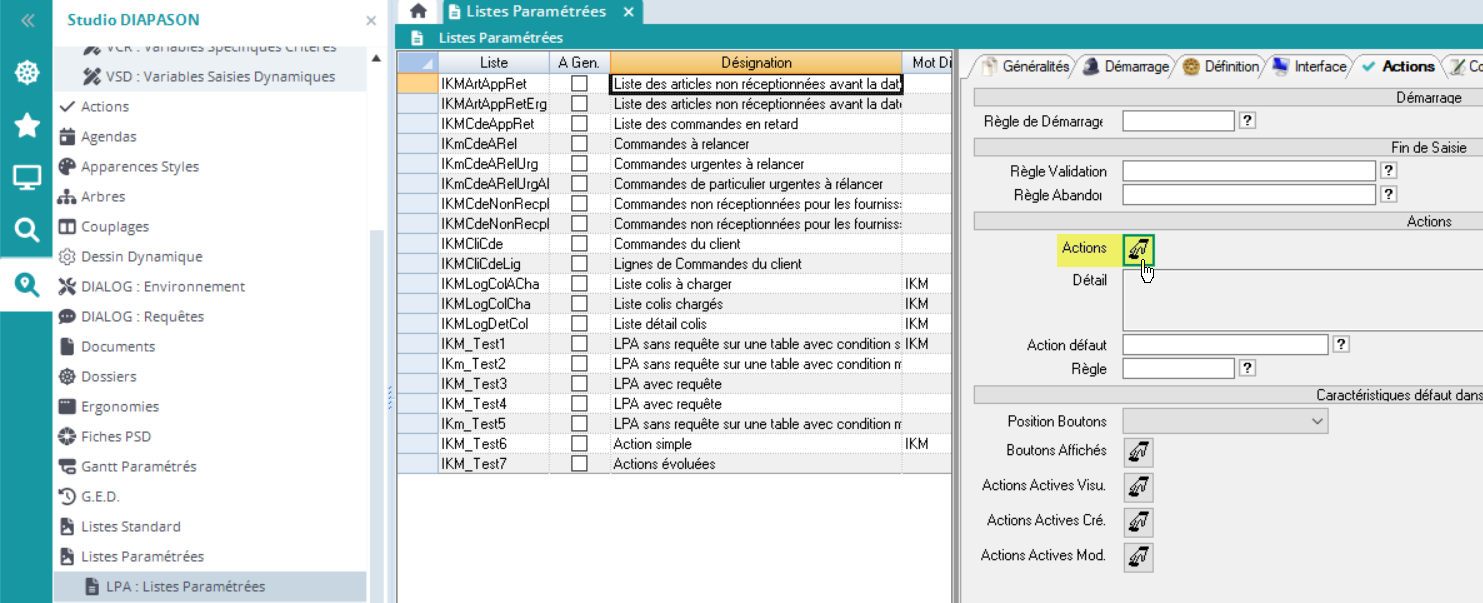Screen dimensions: 1483x603
Task: Click the gear wheel icon in left sidebar
Action: coord(27,73)
